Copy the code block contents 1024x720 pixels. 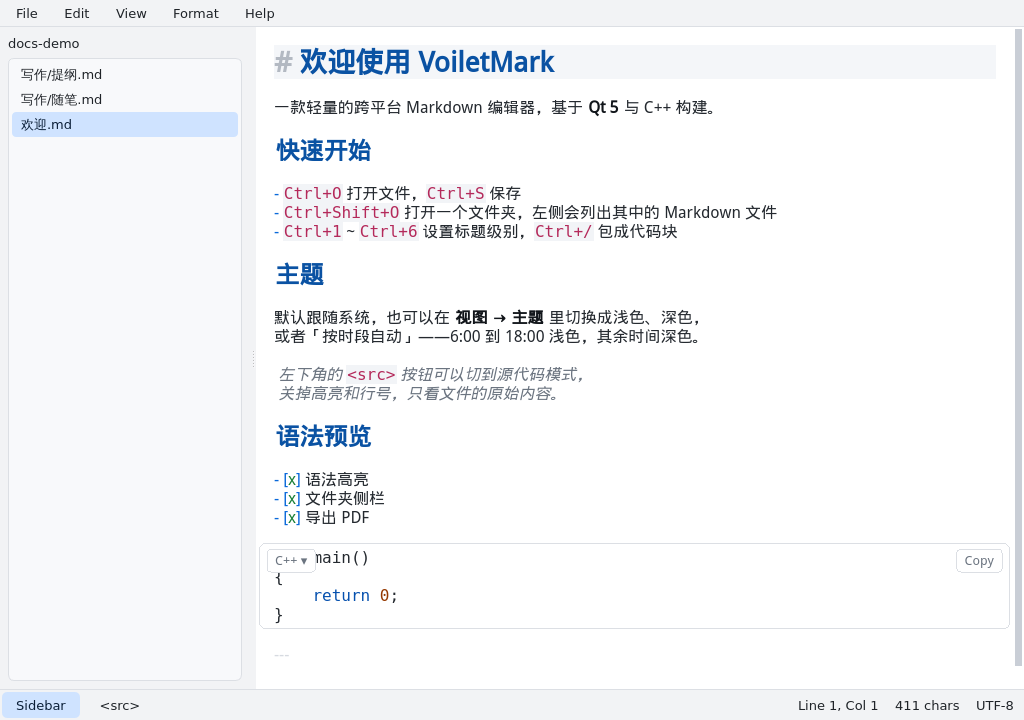(979, 561)
